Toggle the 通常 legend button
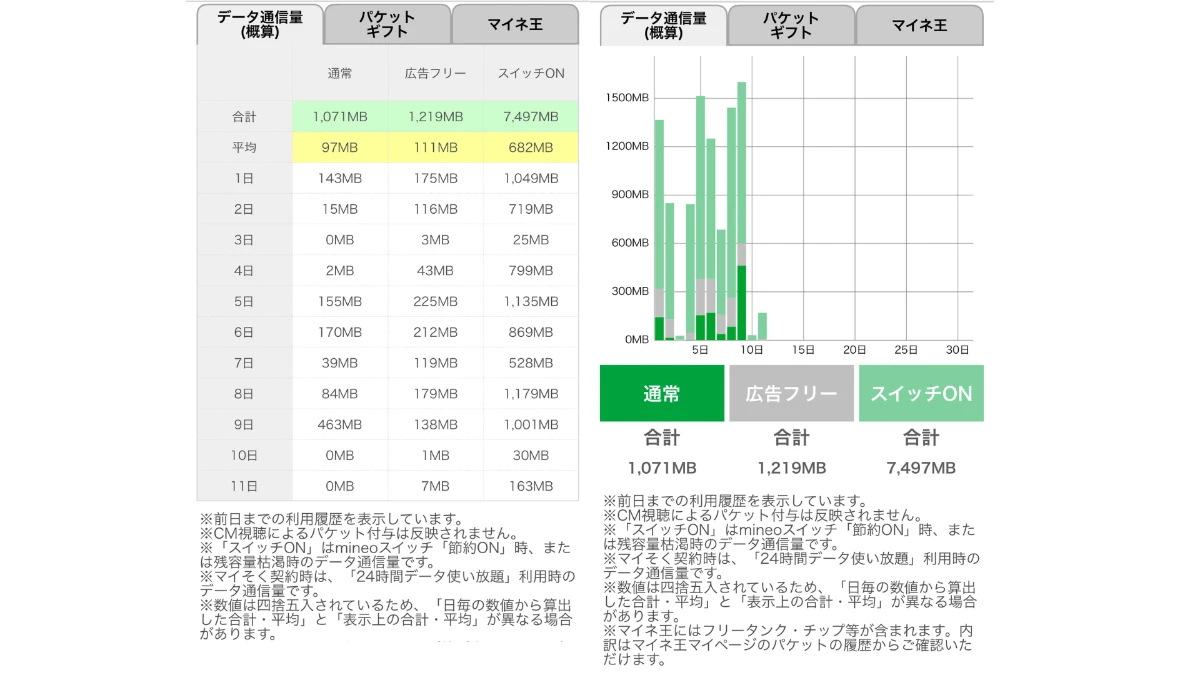This screenshot has width=1200, height=675. (x=662, y=393)
